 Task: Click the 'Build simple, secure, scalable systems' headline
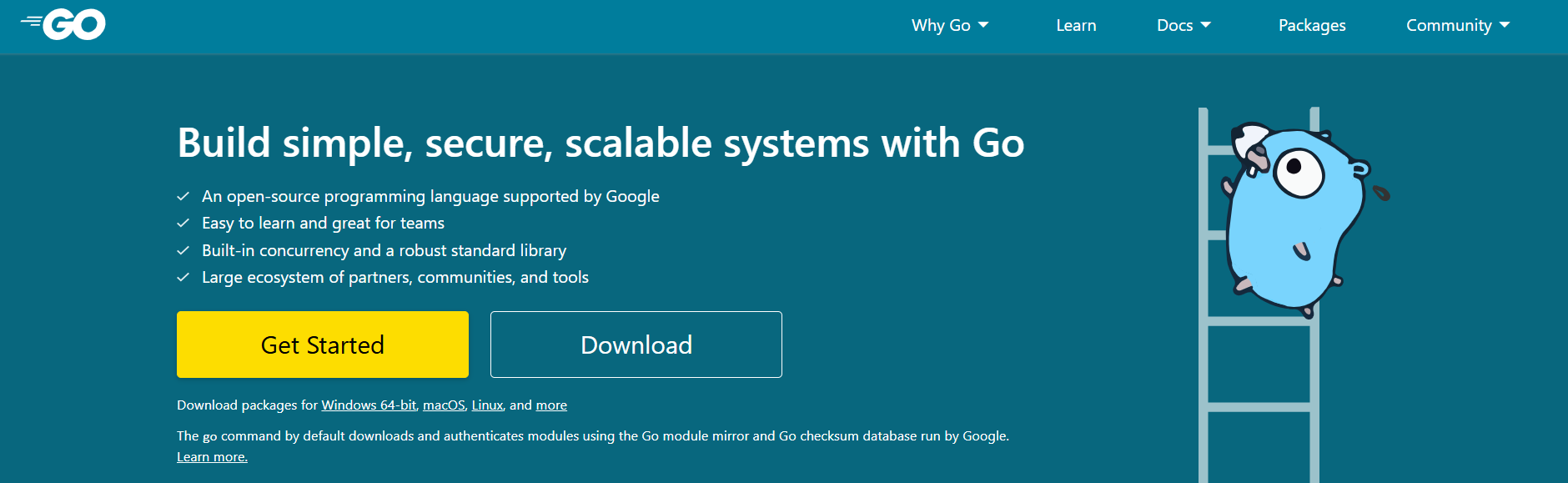601,143
